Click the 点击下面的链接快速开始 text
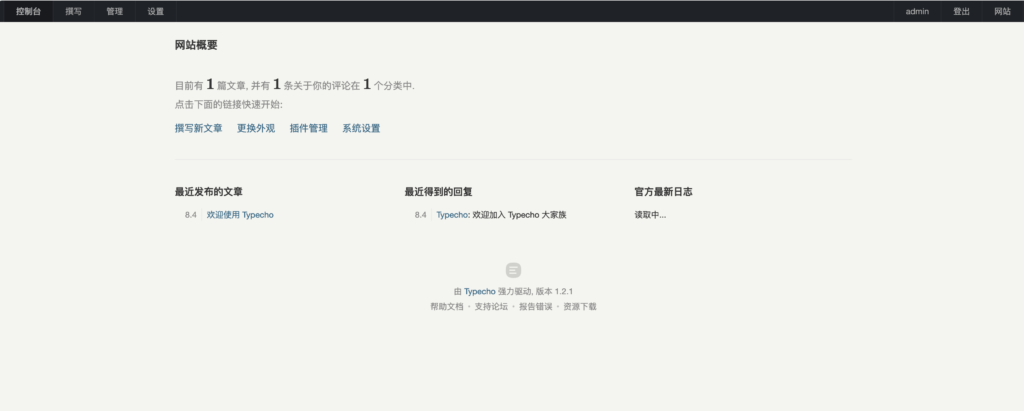 click(x=229, y=104)
